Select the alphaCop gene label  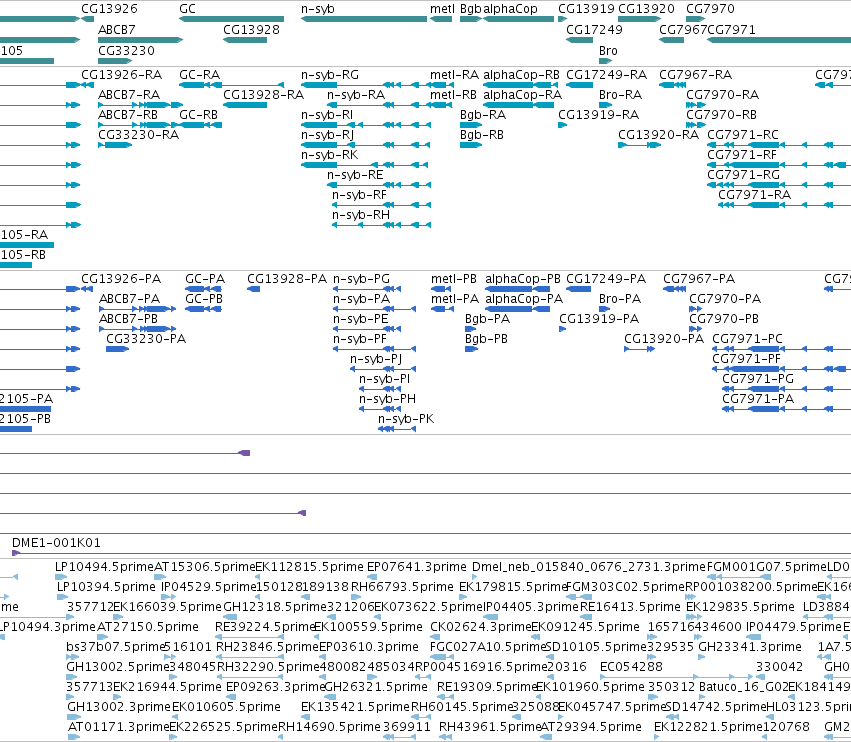pyautogui.click(x=510, y=9)
